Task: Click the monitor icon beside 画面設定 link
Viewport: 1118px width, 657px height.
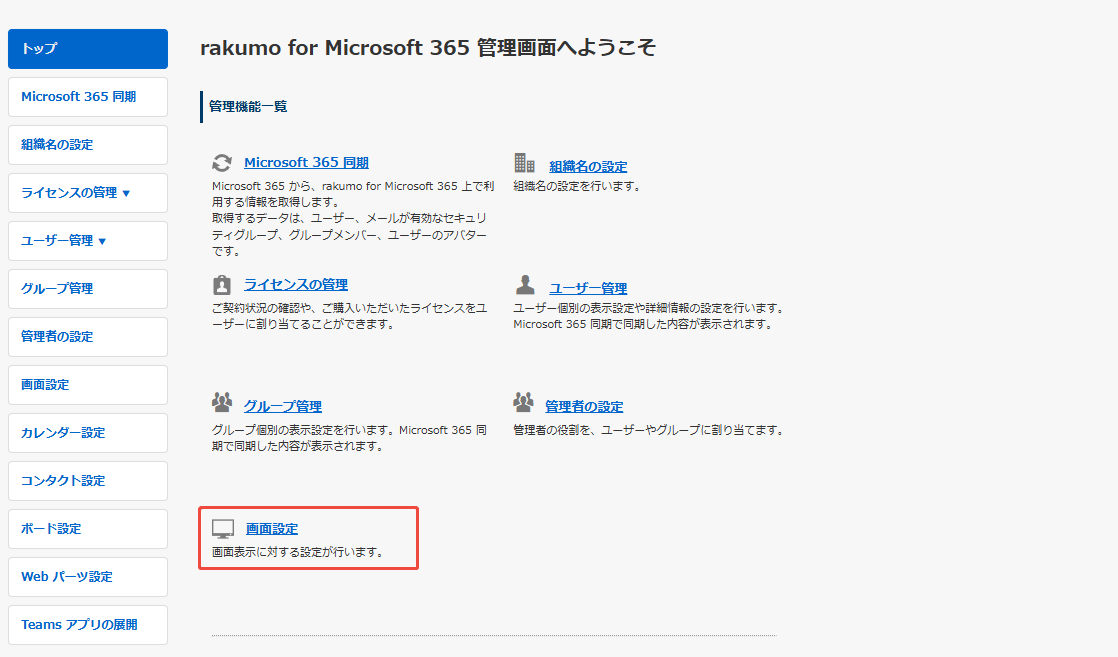Action: pos(222,529)
